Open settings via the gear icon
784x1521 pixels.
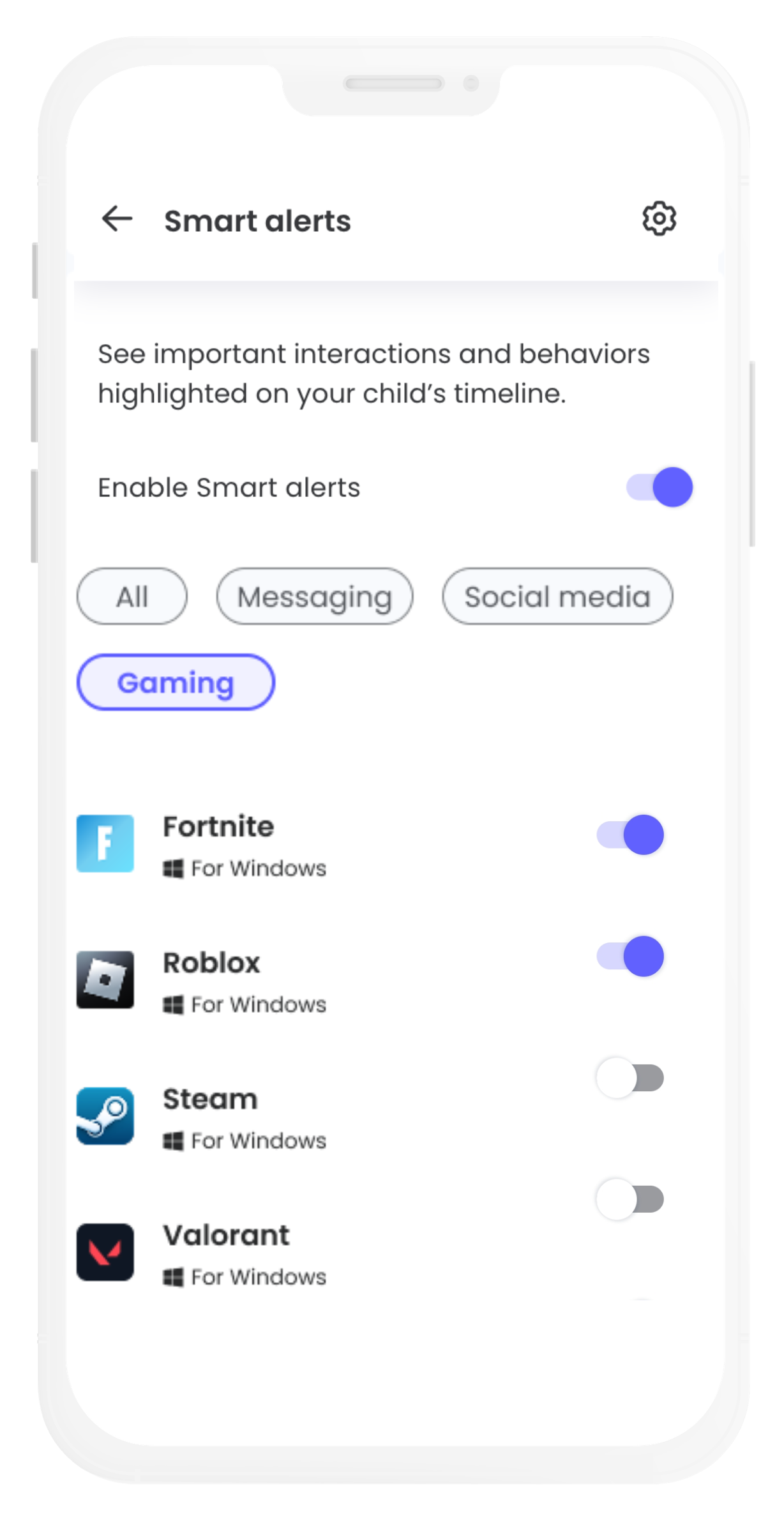(659, 219)
